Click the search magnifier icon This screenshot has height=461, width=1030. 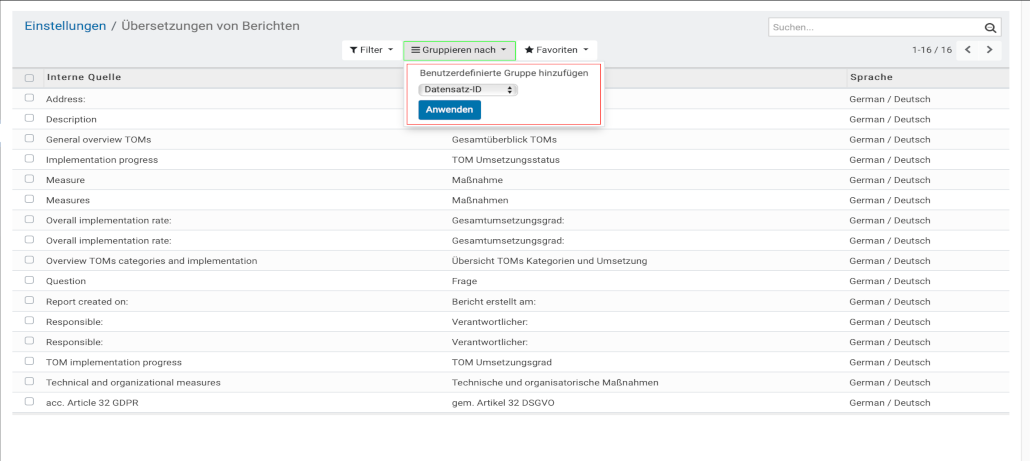pos(991,28)
